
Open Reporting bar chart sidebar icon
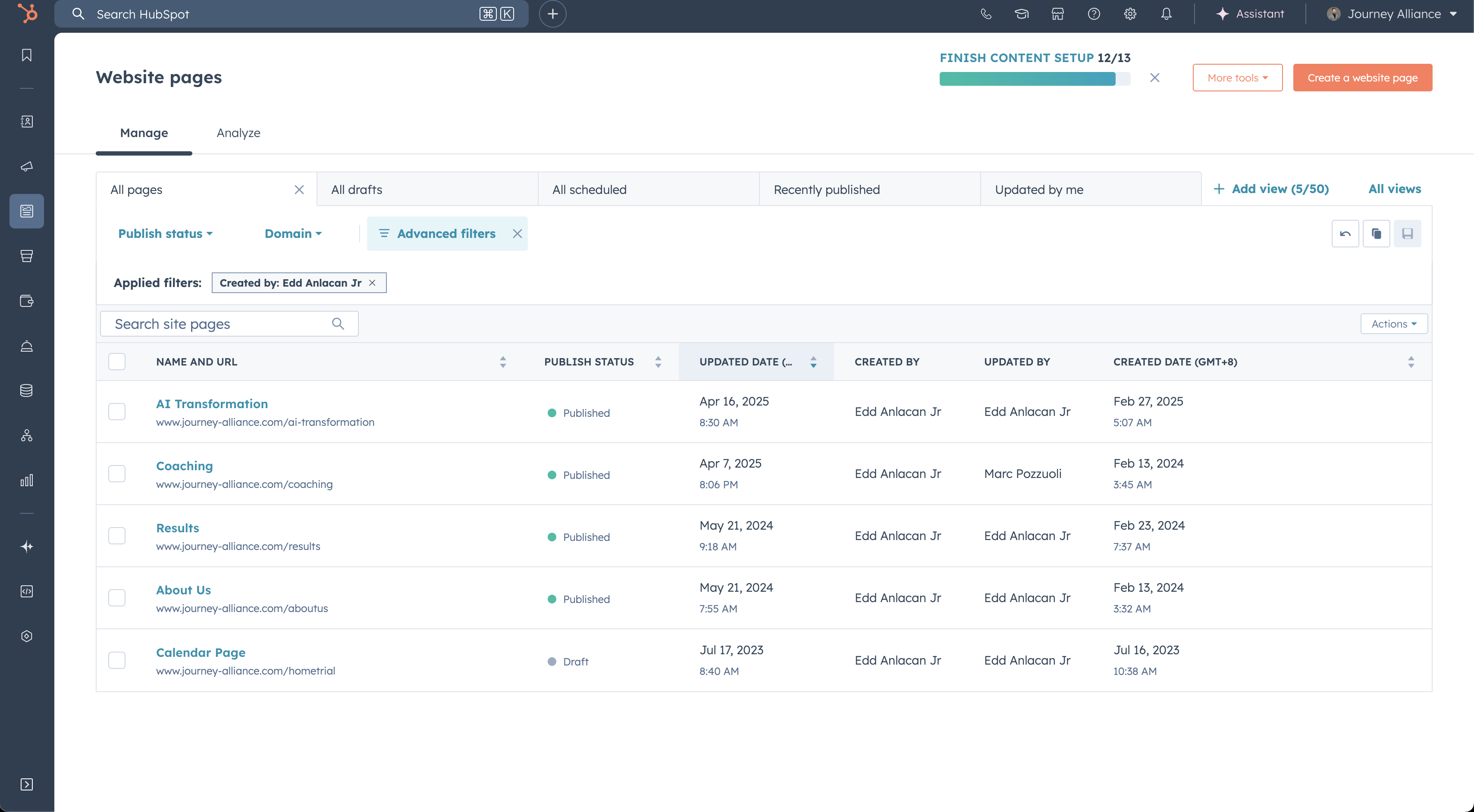26,480
